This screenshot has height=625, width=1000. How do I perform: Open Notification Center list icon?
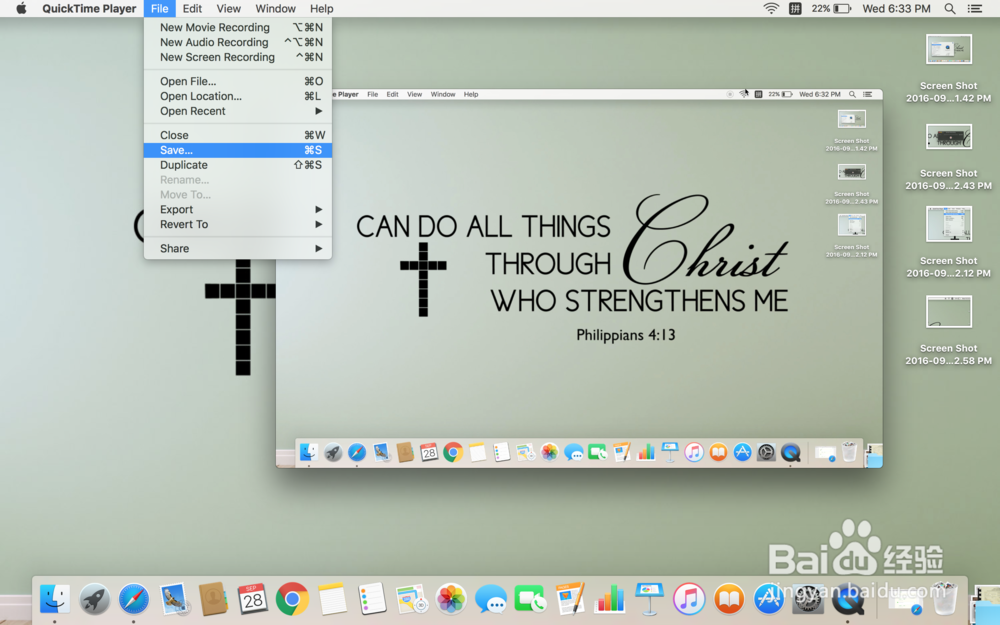coord(974,8)
